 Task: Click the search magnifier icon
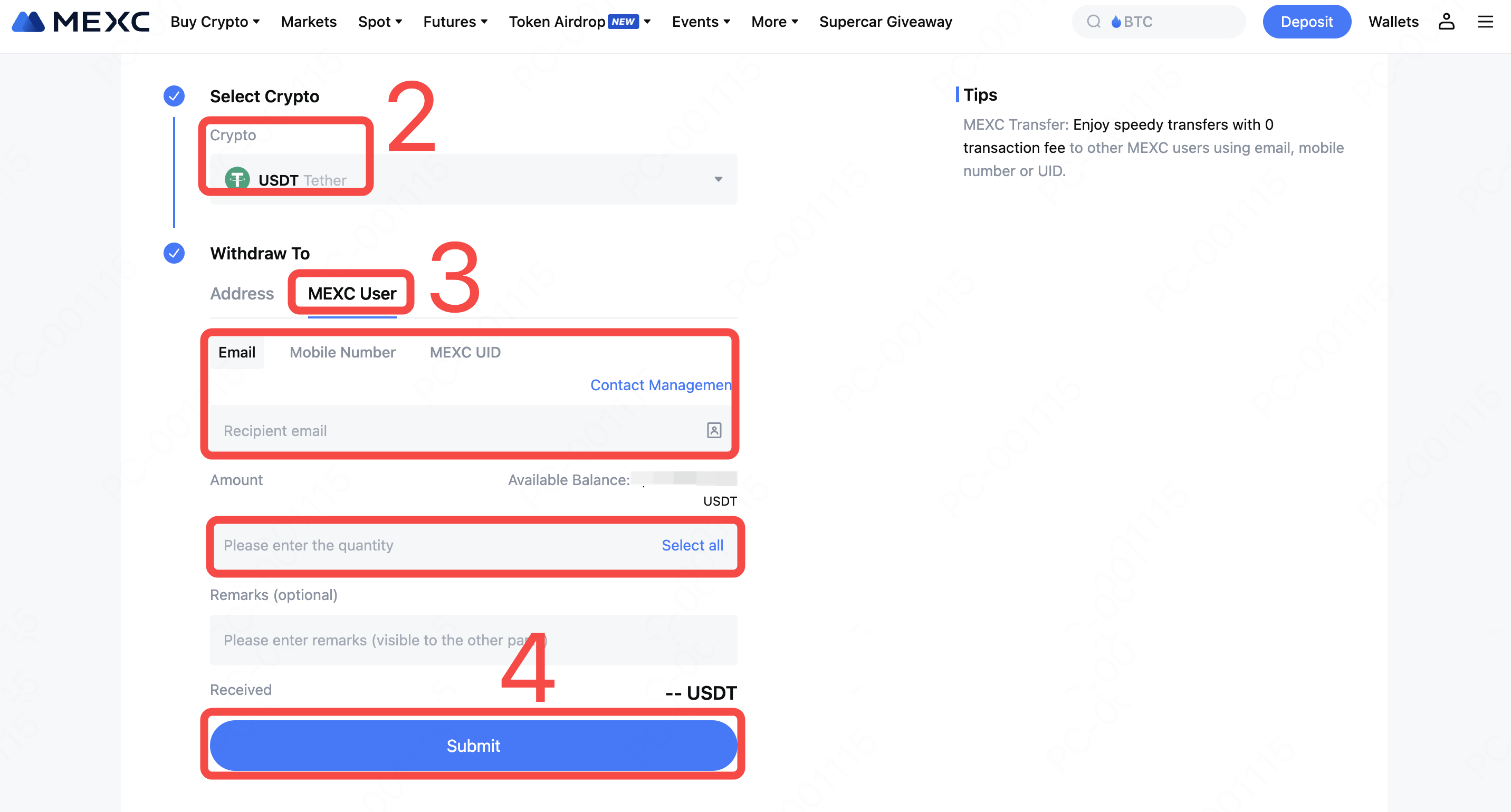[x=1093, y=22]
